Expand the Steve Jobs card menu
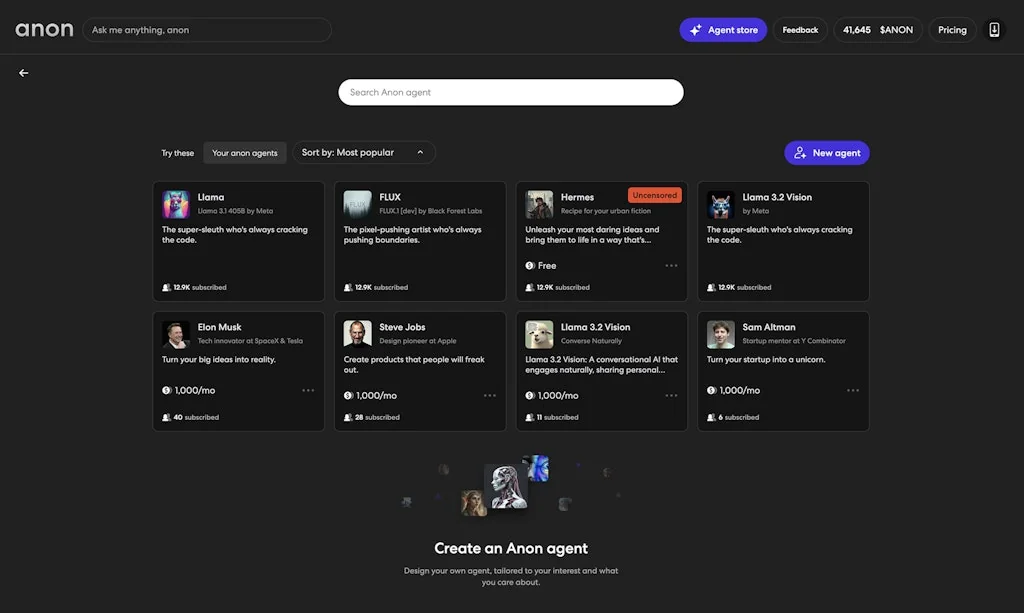 pos(489,394)
